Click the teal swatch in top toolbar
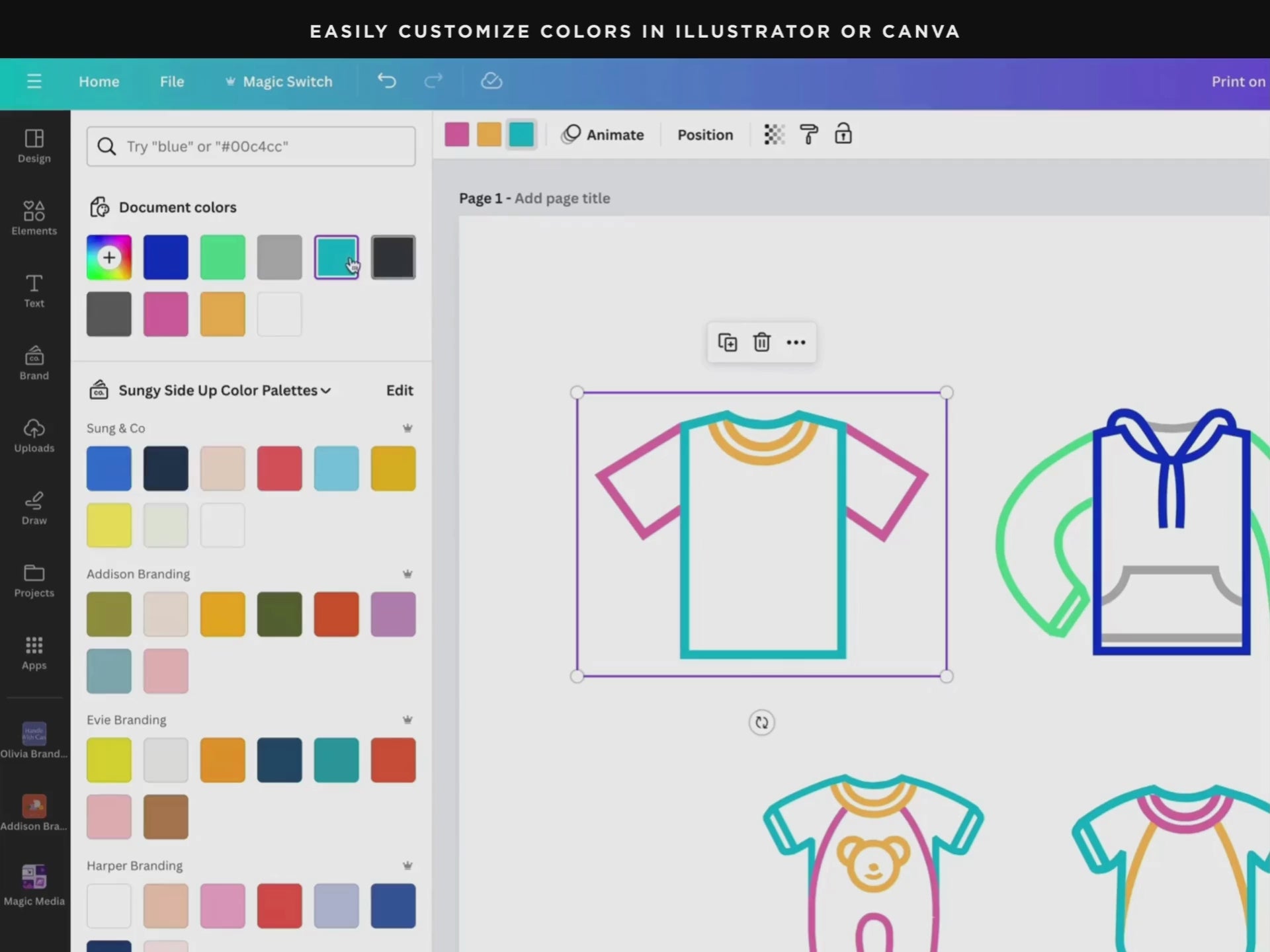 coord(521,134)
